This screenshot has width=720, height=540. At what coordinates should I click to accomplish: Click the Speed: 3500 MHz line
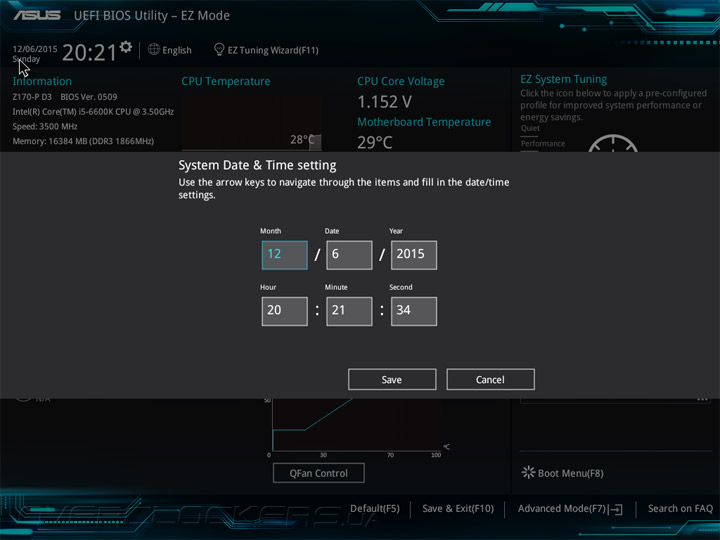(45, 126)
